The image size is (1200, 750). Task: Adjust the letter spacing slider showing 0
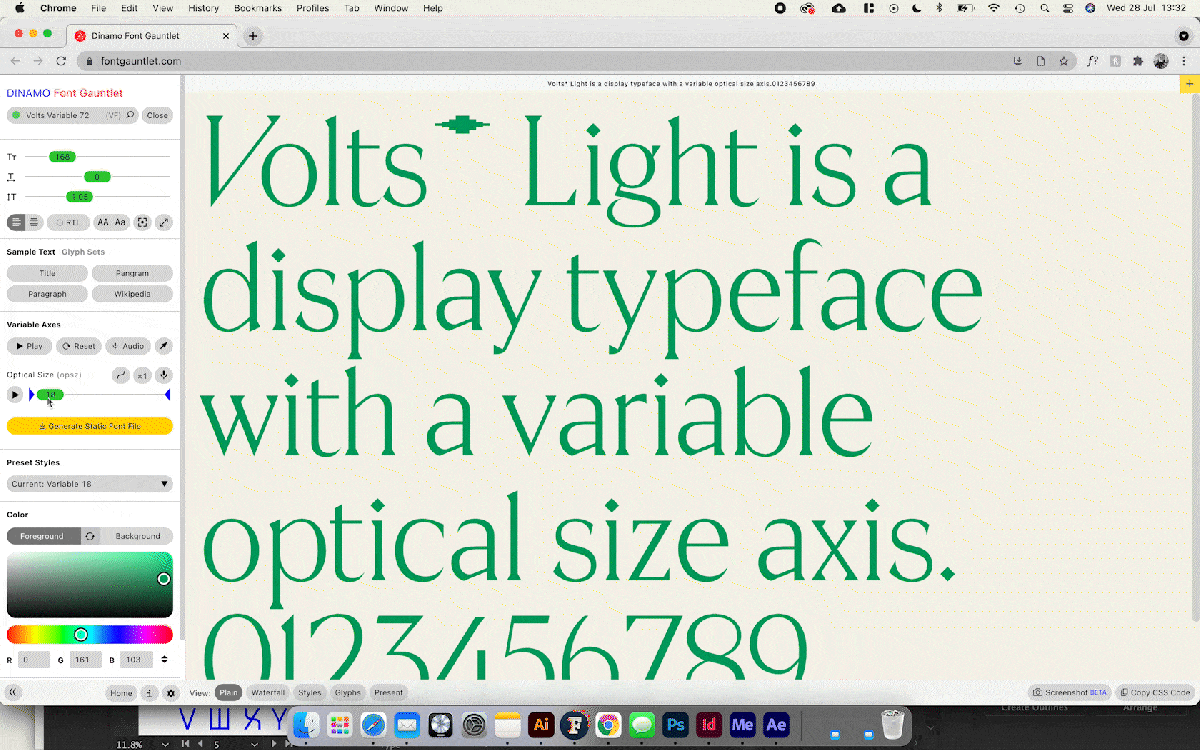point(97,177)
